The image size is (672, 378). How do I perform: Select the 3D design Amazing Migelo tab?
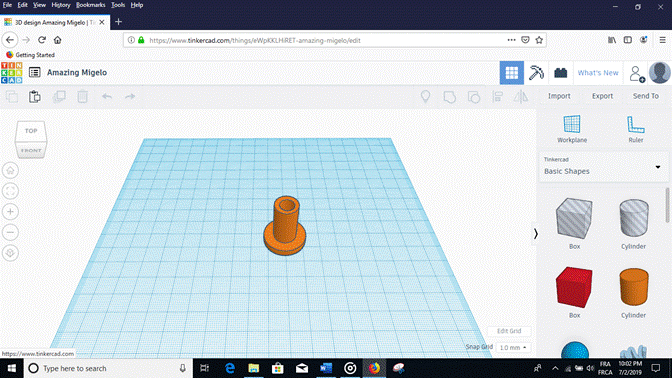[55, 22]
